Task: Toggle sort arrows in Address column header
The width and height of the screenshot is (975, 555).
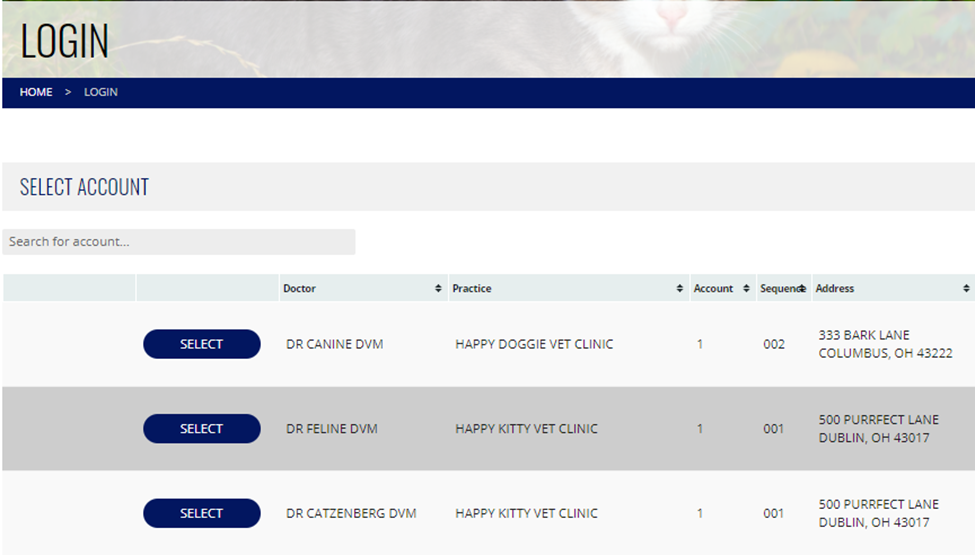Action: tap(966, 289)
